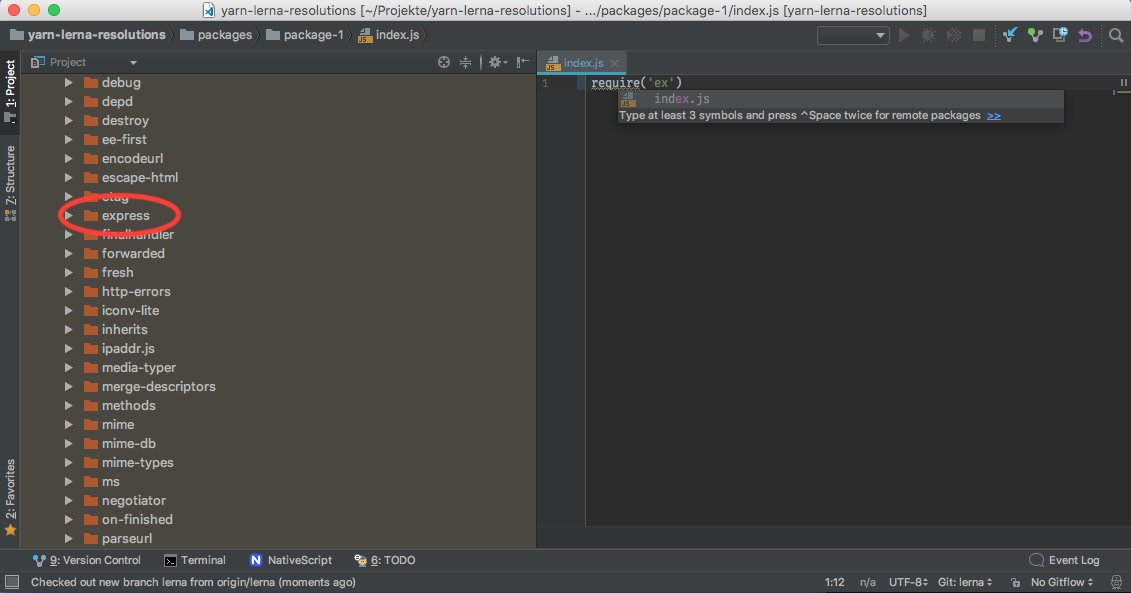Toggle the 7: Structure side panel
Viewport: 1131px width, 593px height.
(x=10, y=183)
